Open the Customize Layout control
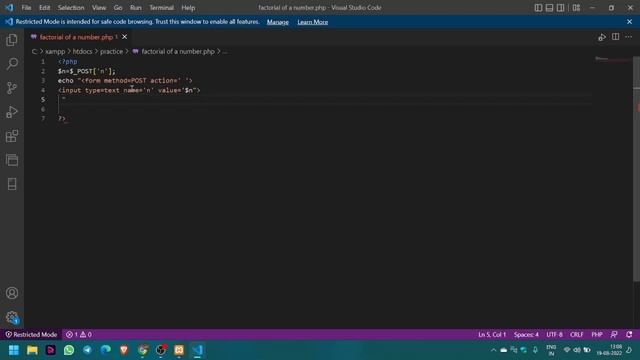 [576, 8]
